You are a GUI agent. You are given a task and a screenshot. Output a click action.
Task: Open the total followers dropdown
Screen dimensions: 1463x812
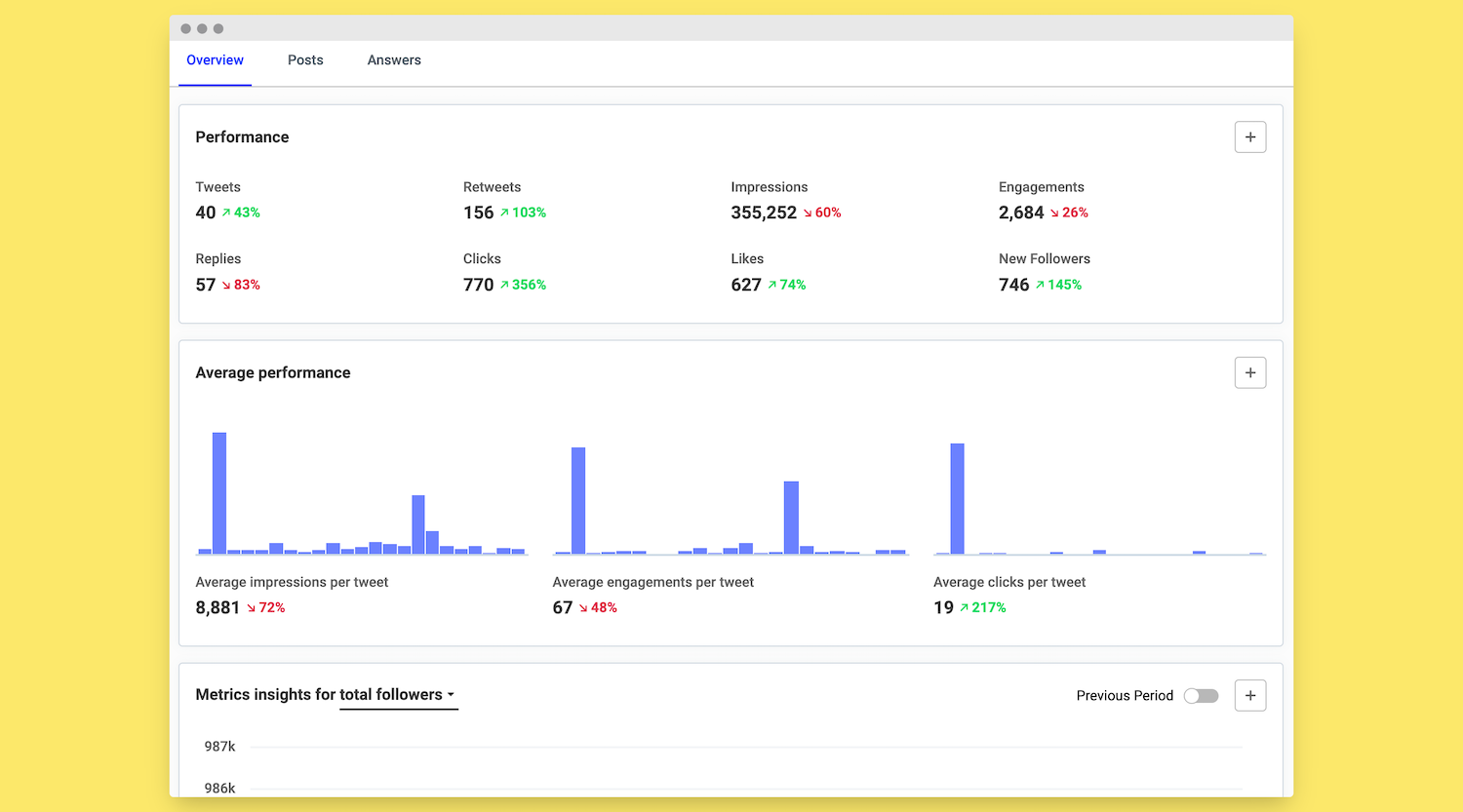[399, 694]
